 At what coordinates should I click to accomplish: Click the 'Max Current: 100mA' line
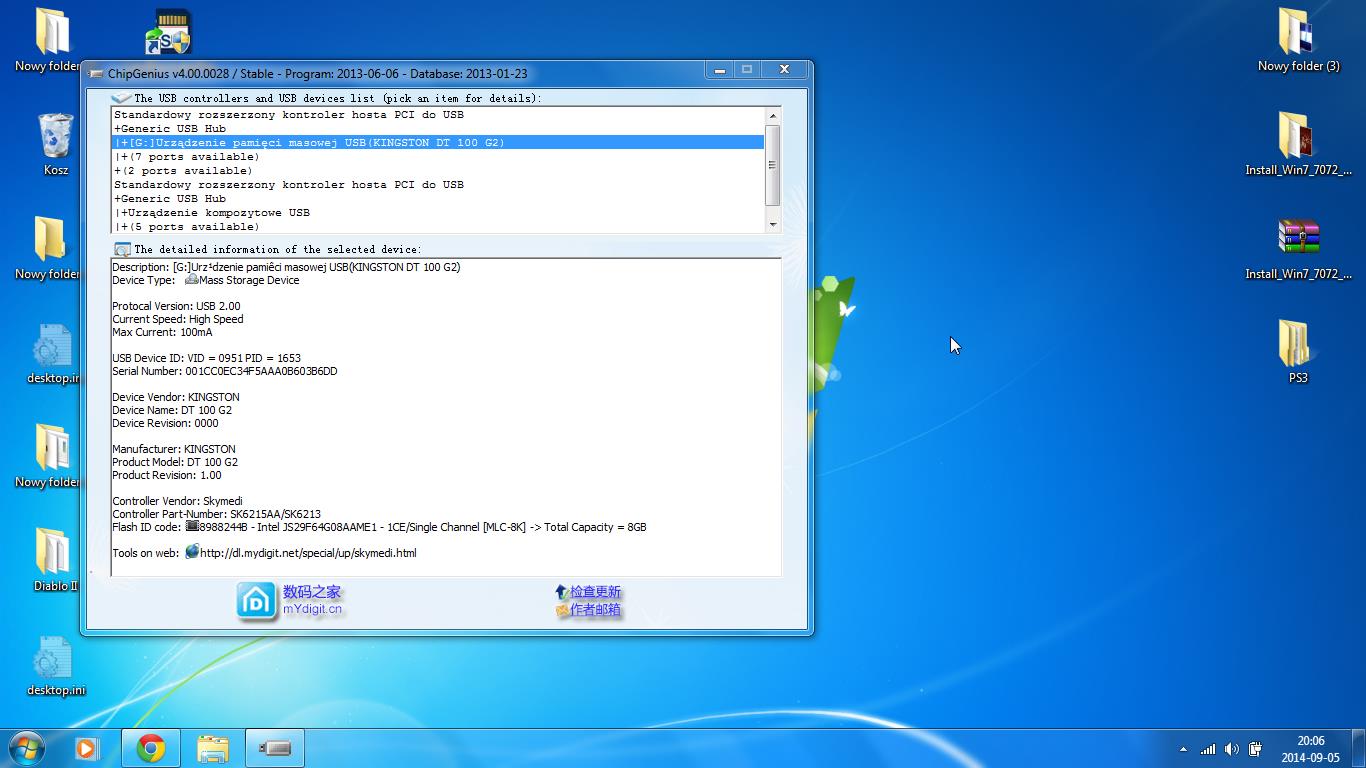(x=162, y=332)
